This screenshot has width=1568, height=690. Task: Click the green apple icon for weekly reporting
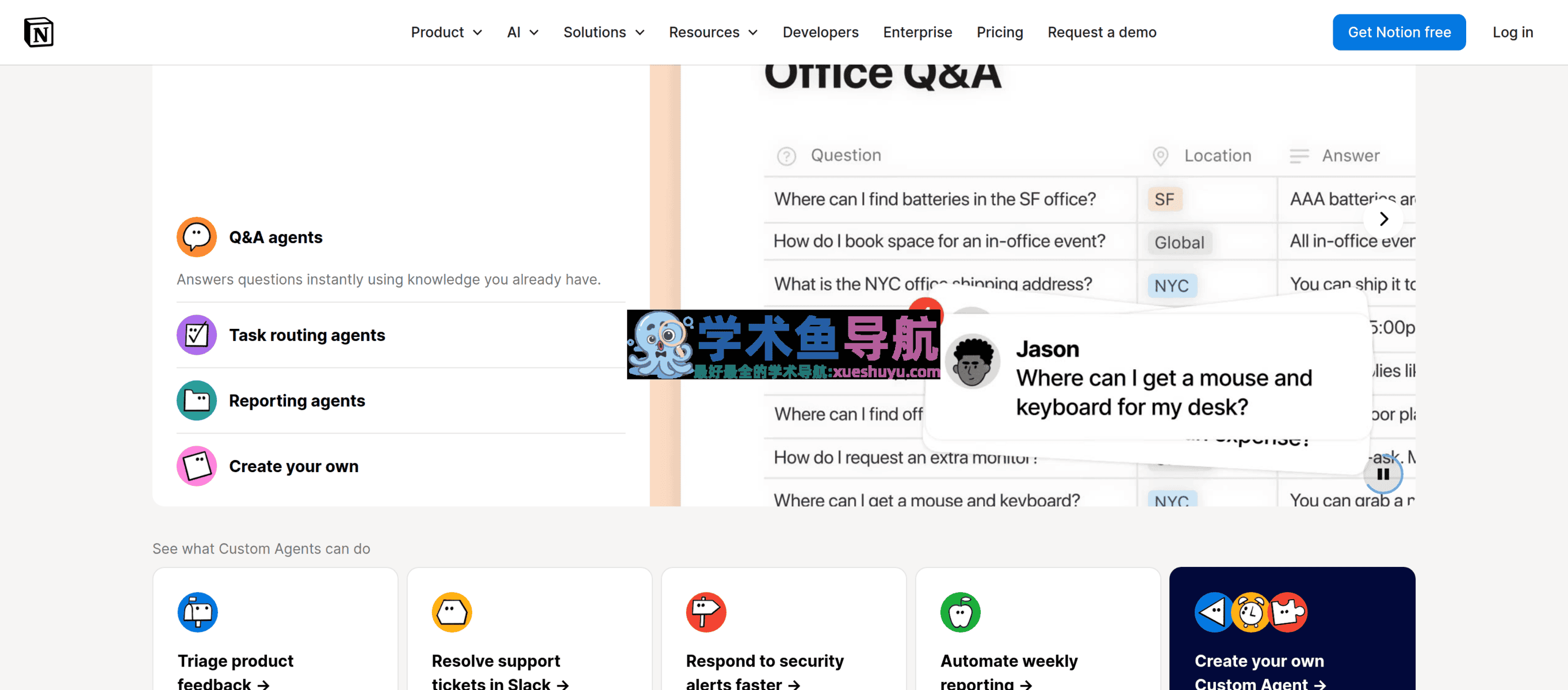[961, 612]
